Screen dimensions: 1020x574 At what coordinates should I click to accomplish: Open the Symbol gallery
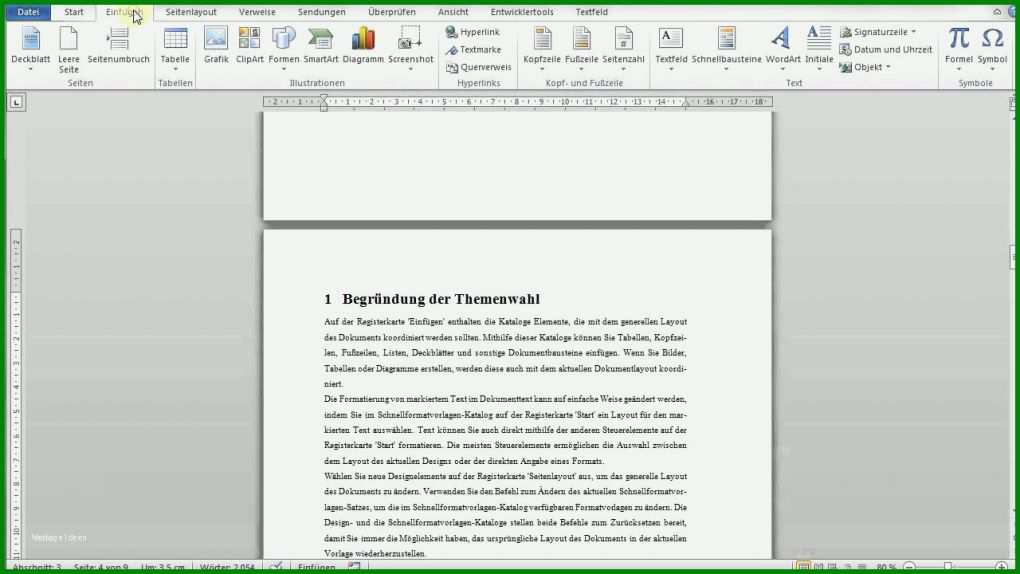(992, 49)
